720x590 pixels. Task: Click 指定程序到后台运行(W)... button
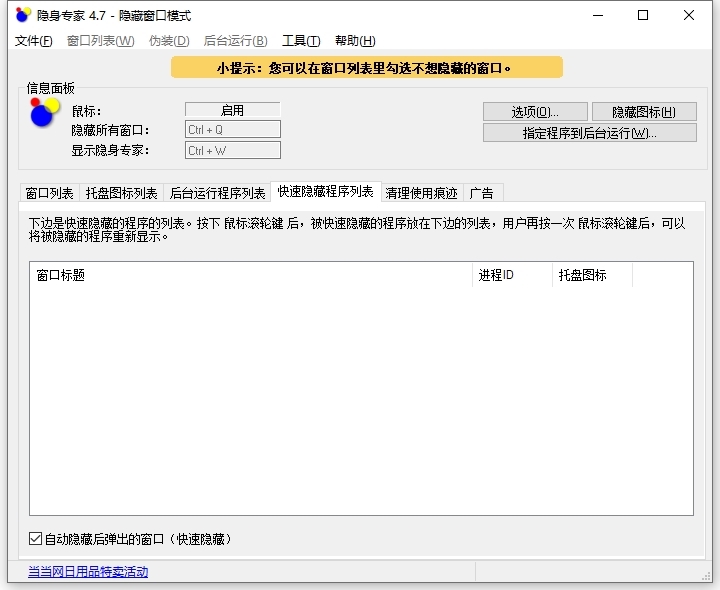pyautogui.click(x=589, y=133)
